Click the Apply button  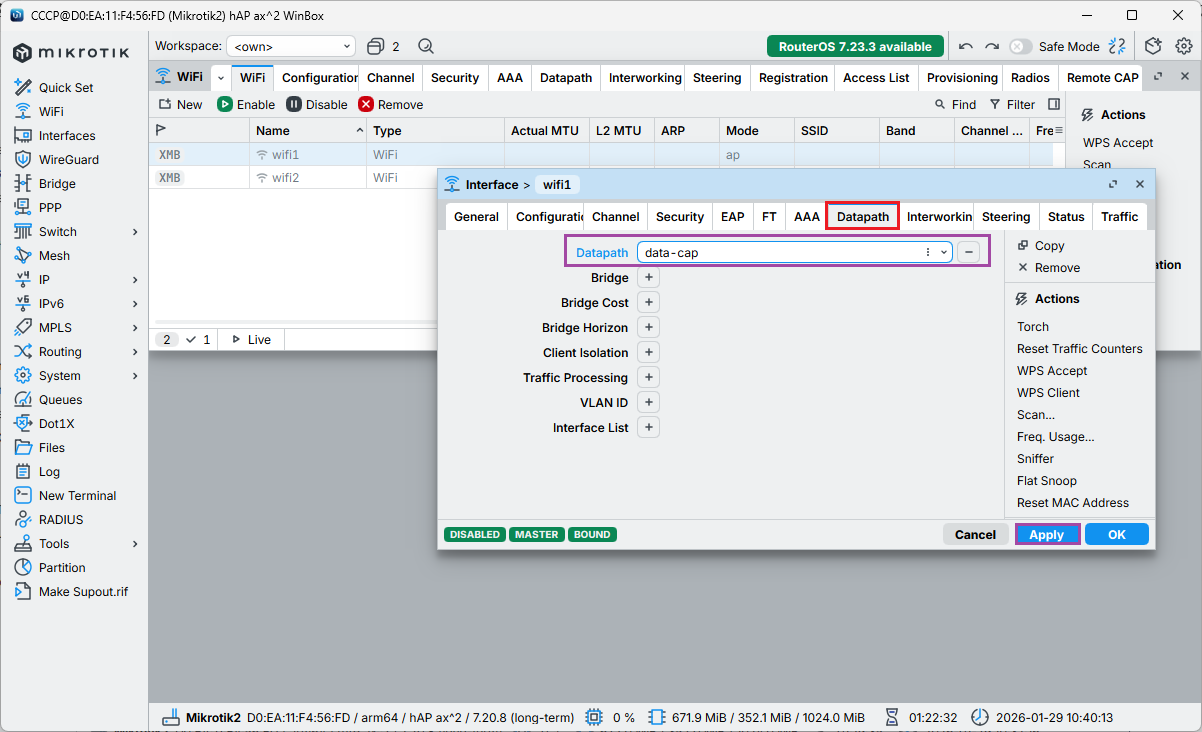coord(1047,535)
